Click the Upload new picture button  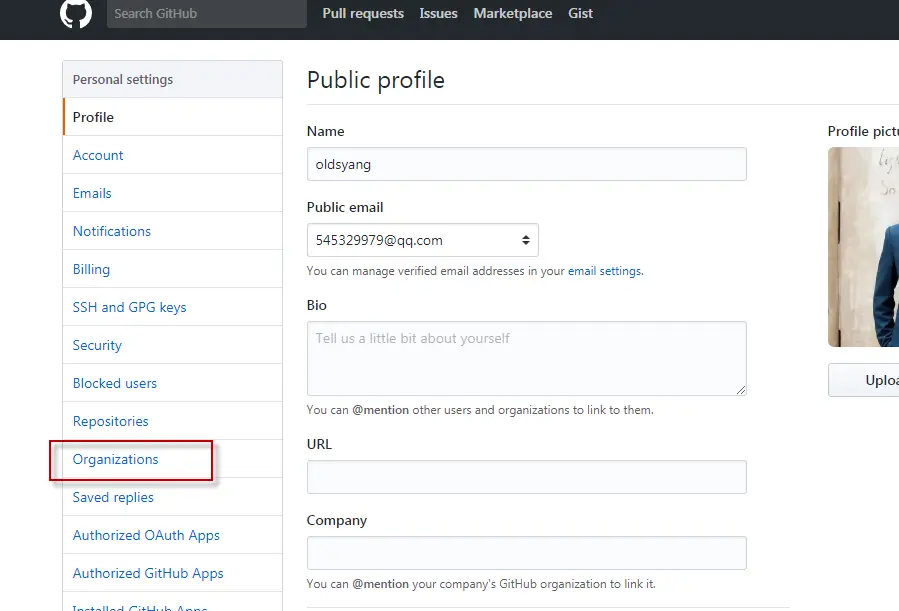[x=865, y=380]
